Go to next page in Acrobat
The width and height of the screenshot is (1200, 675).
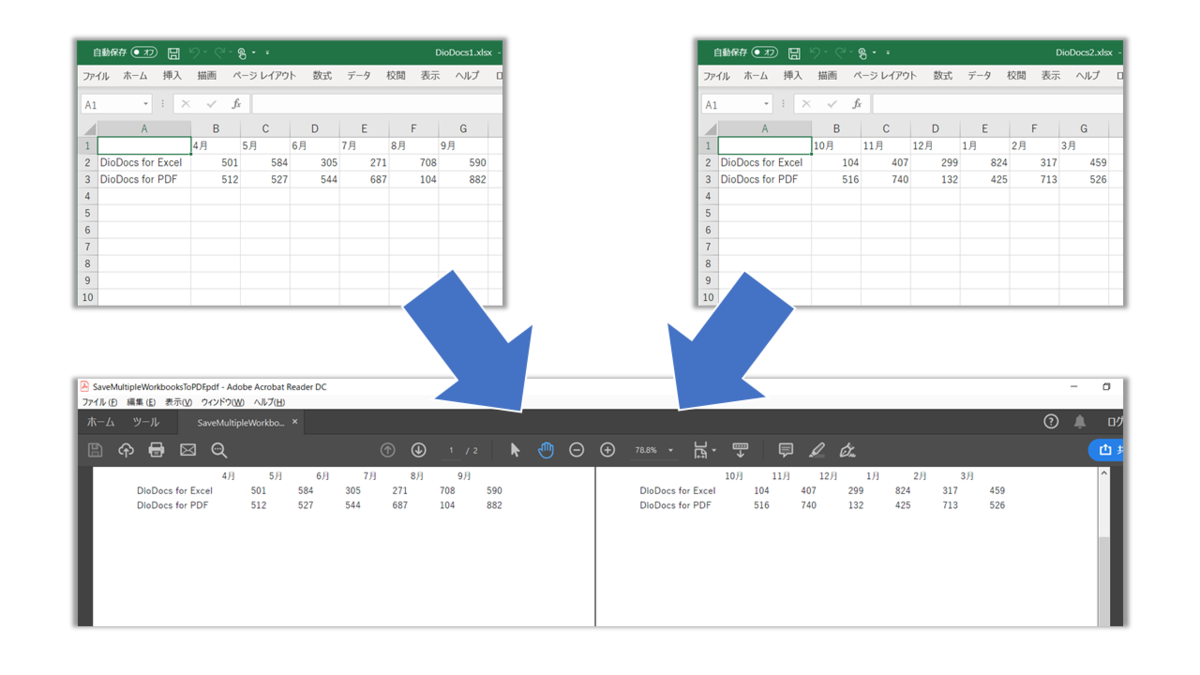(419, 450)
